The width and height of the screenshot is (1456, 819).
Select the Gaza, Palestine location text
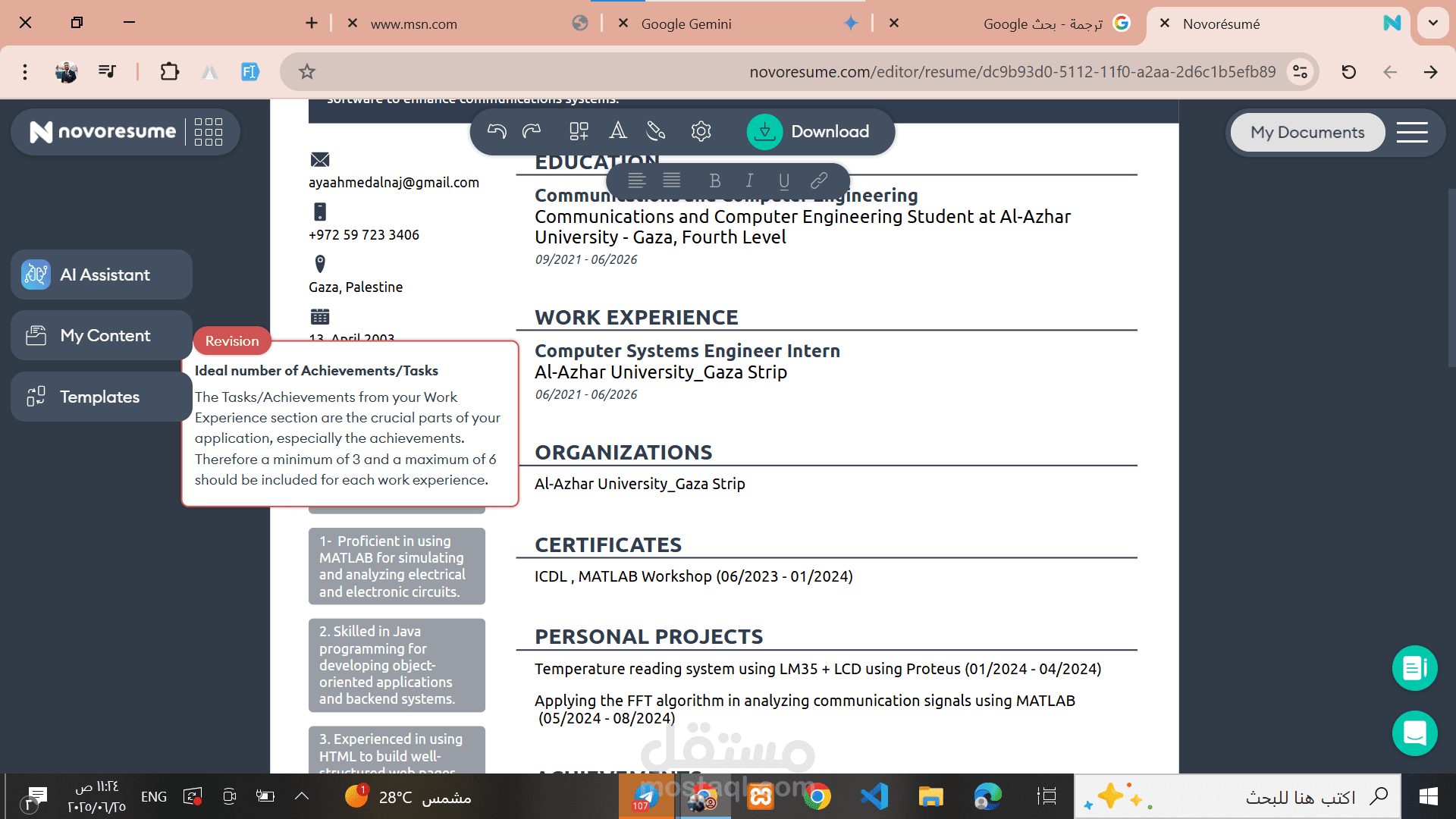click(x=356, y=287)
